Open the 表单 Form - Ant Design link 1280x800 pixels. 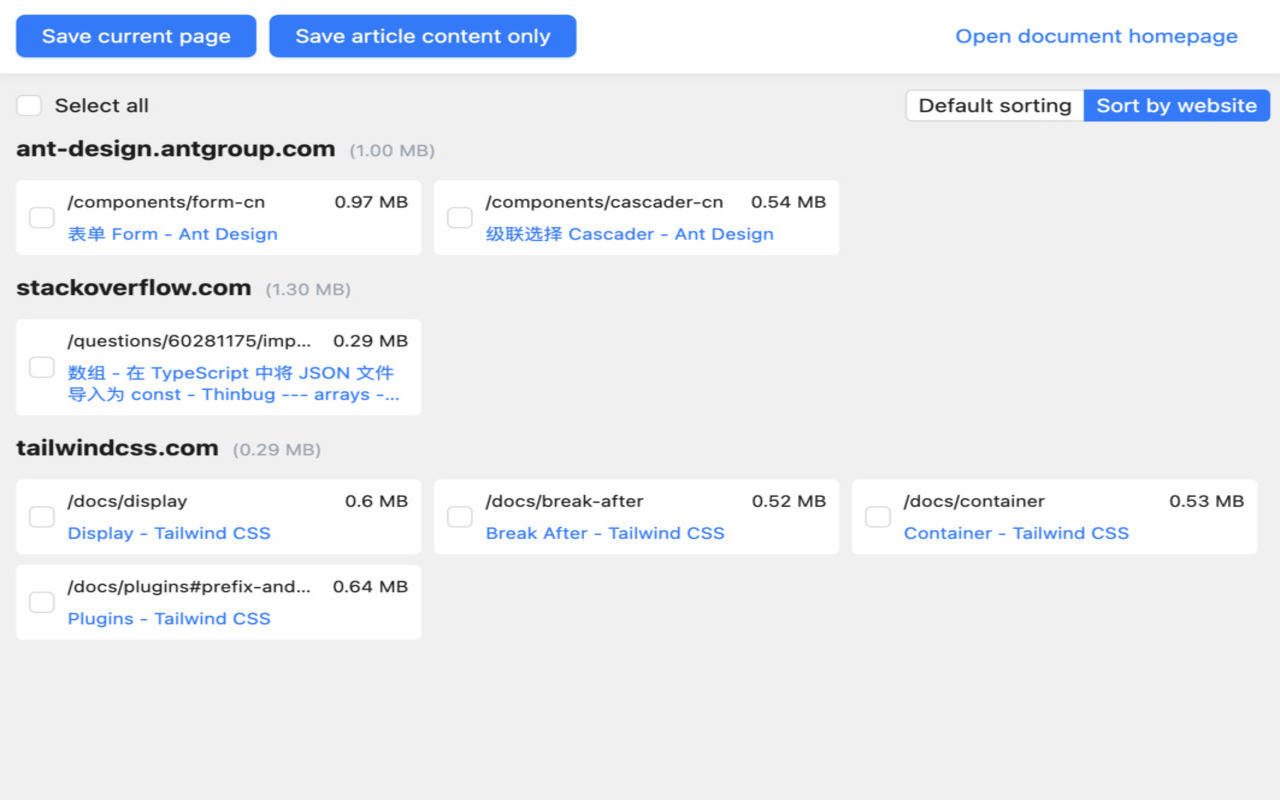tap(173, 234)
